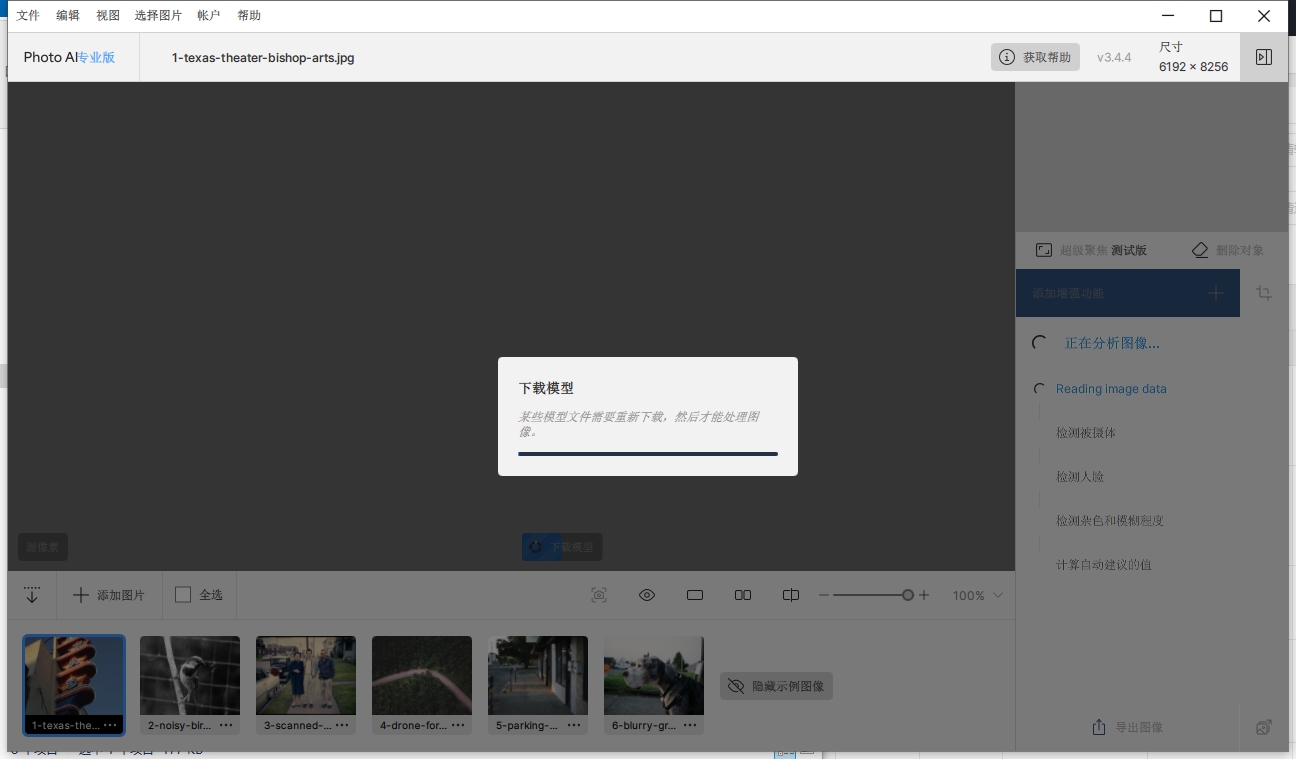
Task: Open the 文件 menu
Action: 28,15
